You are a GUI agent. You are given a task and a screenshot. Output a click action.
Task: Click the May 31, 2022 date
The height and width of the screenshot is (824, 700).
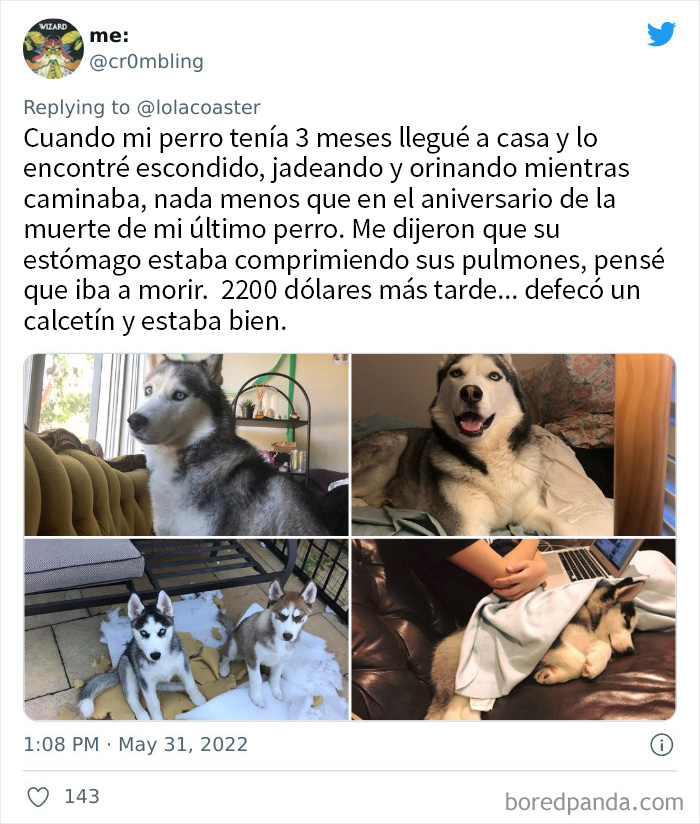pyautogui.click(x=183, y=745)
